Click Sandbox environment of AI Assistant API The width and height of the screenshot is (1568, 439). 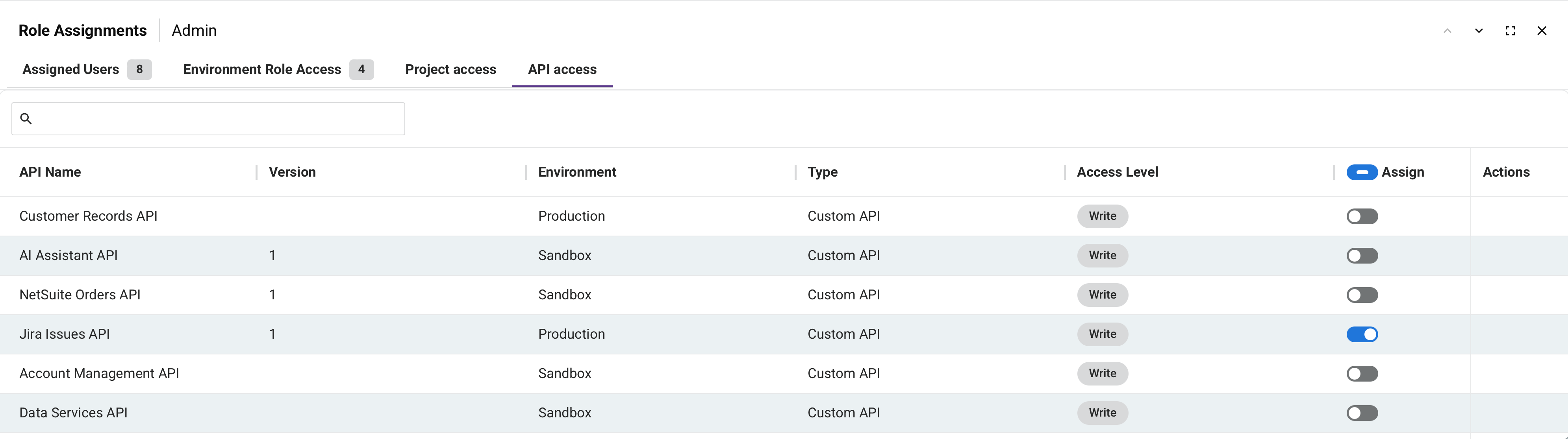point(565,255)
